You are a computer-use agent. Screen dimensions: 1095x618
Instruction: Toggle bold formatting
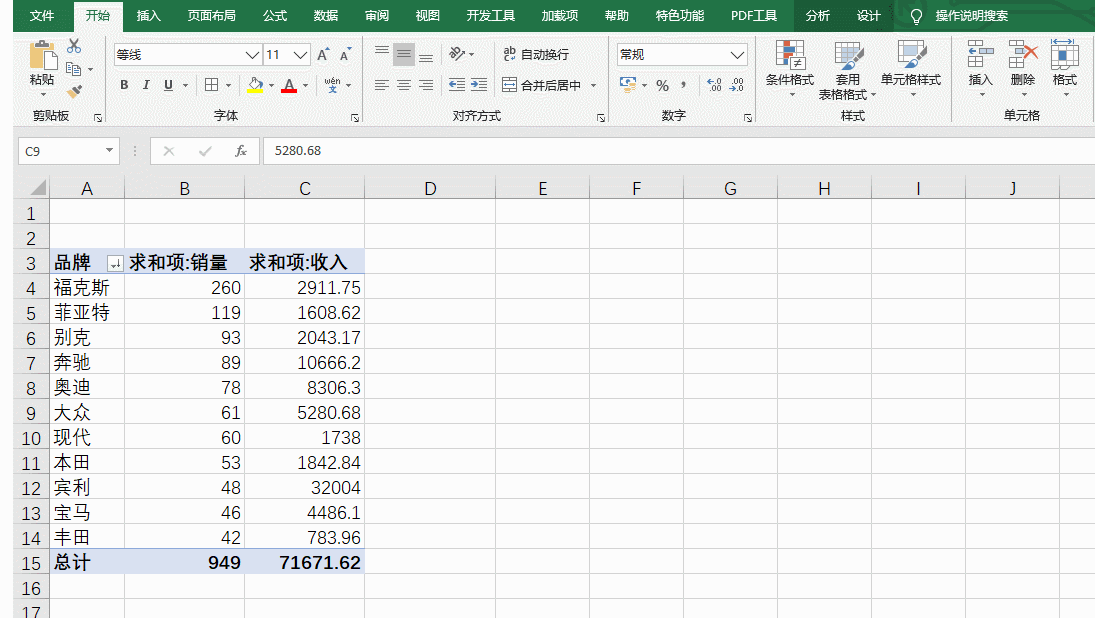[124, 85]
